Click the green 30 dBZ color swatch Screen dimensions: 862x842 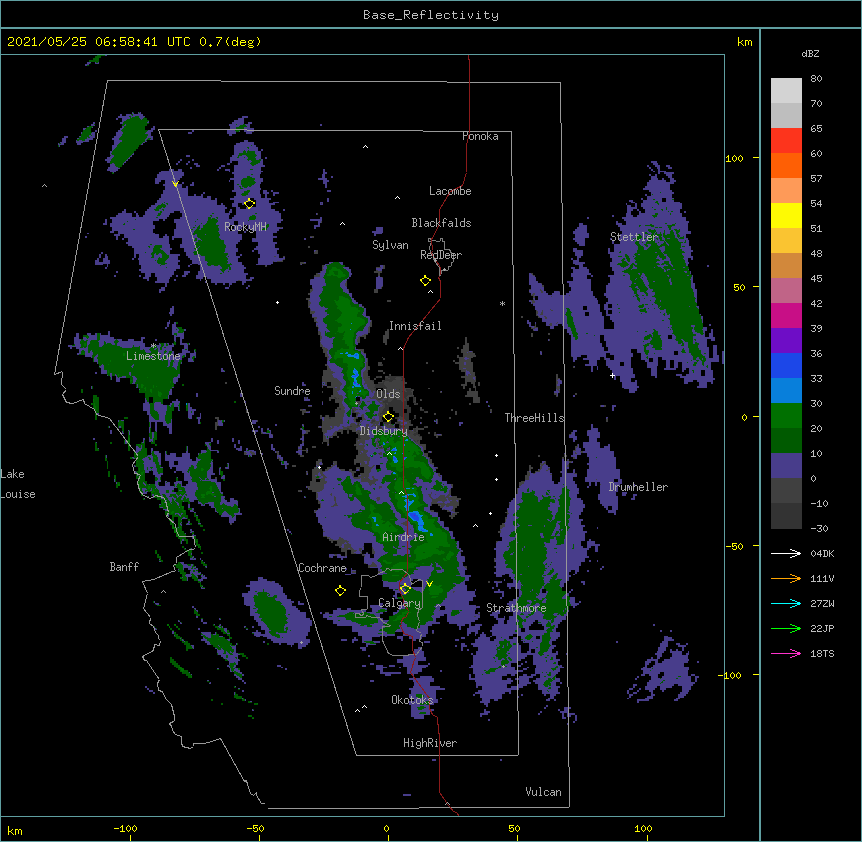coord(786,416)
